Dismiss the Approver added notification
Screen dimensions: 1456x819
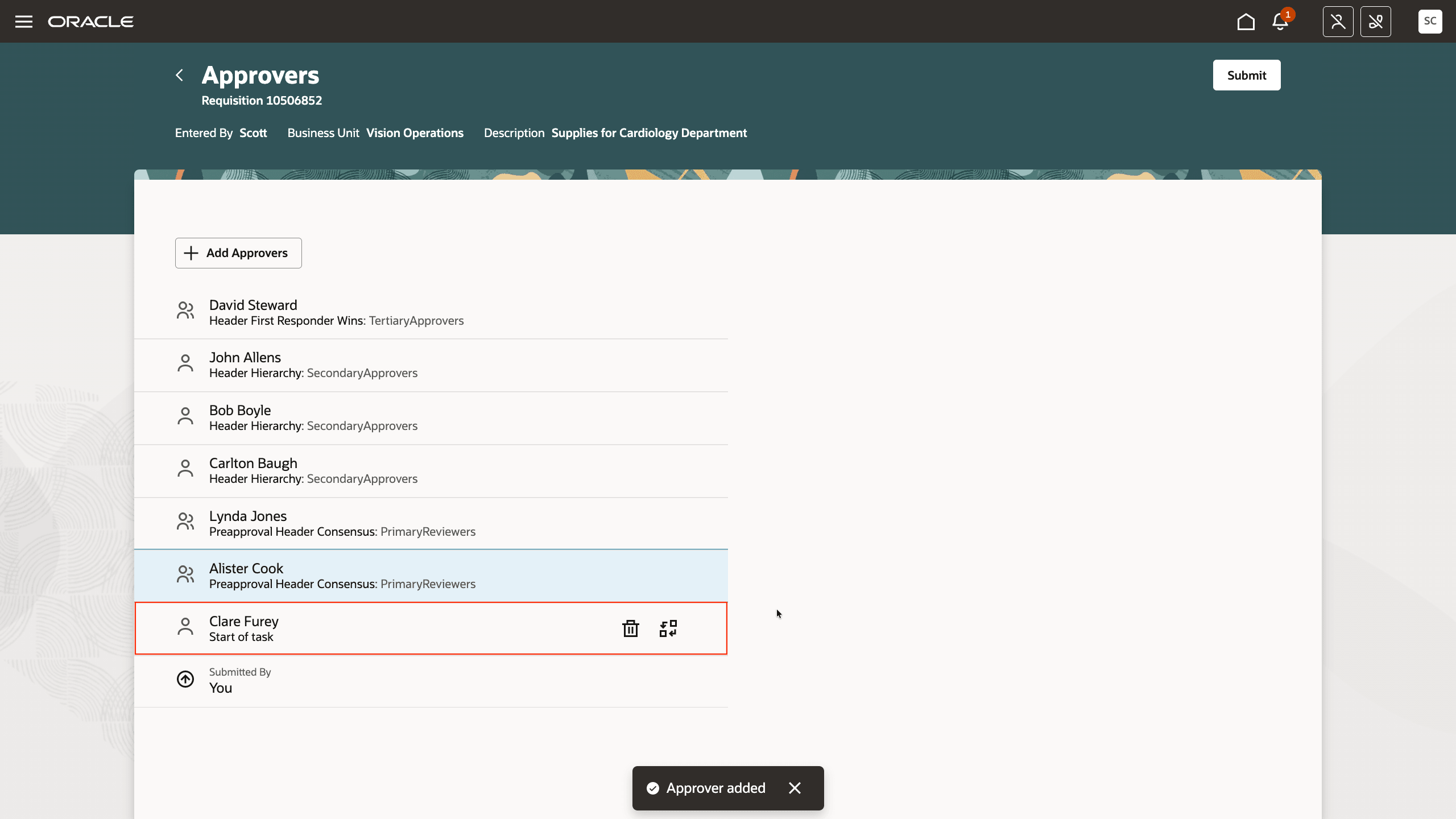795,788
